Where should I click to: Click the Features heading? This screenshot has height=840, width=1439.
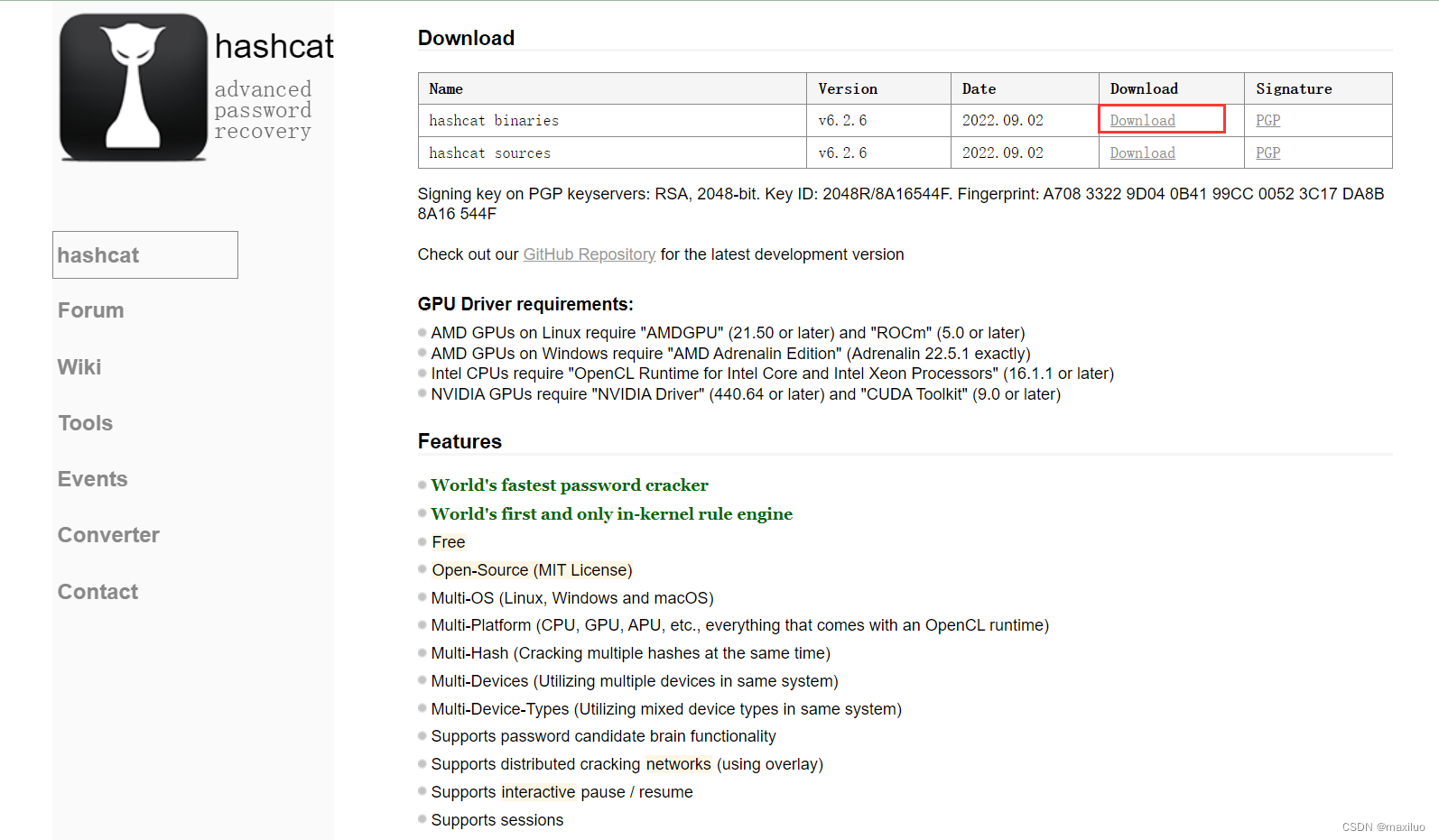460,441
